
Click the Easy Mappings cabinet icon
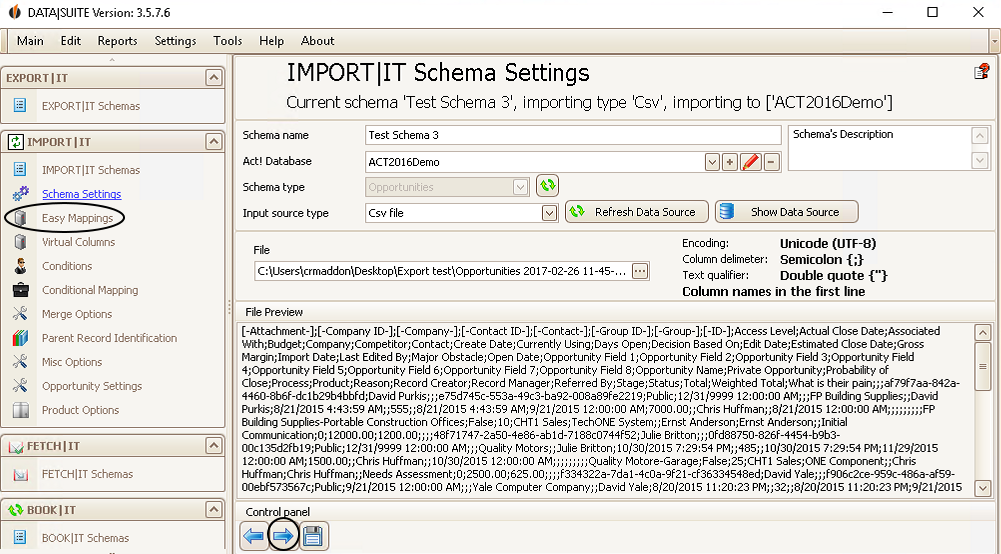click(20, 218)
